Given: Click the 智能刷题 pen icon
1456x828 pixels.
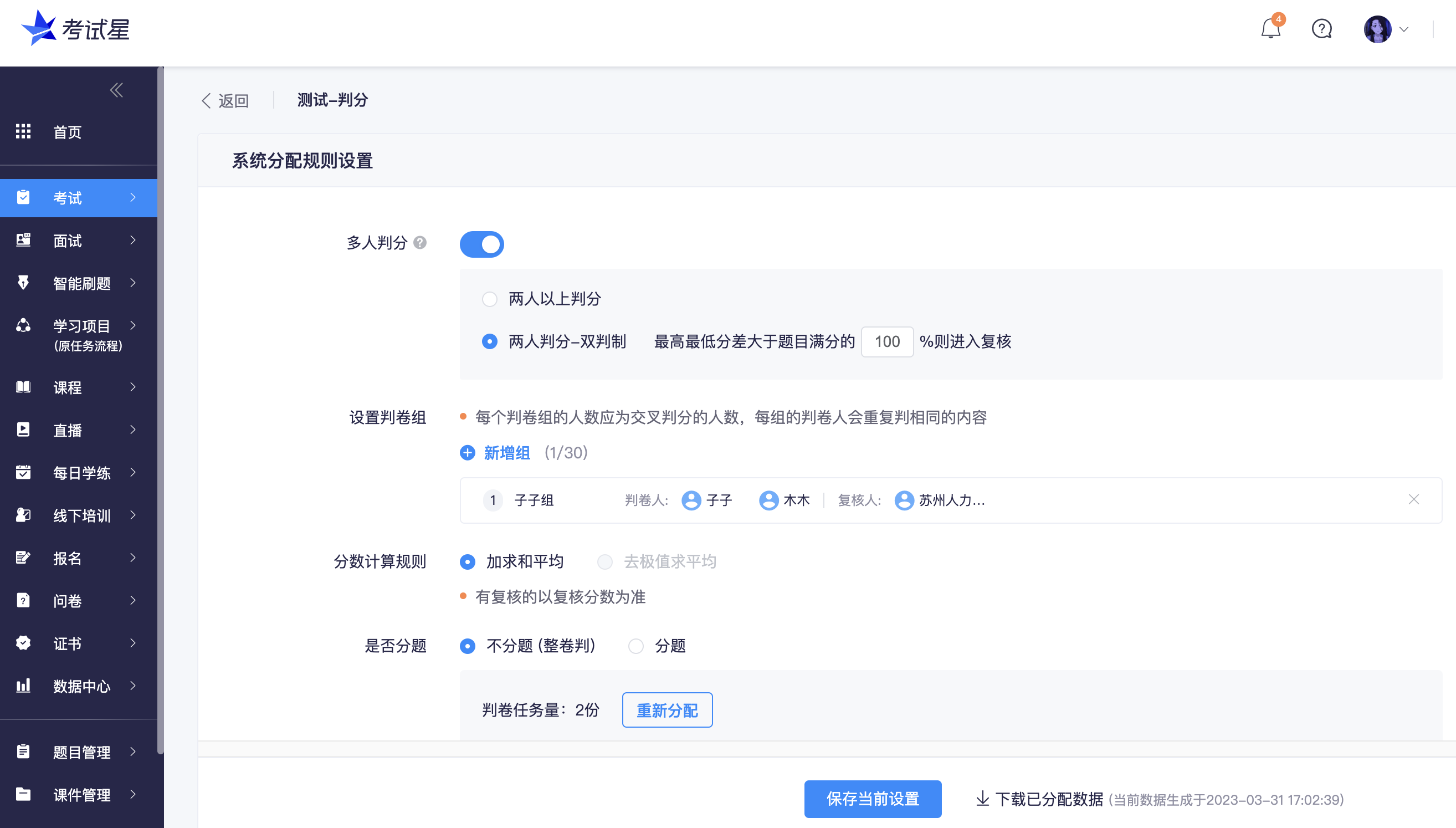Looking at the screenshot, I should 23,283.
